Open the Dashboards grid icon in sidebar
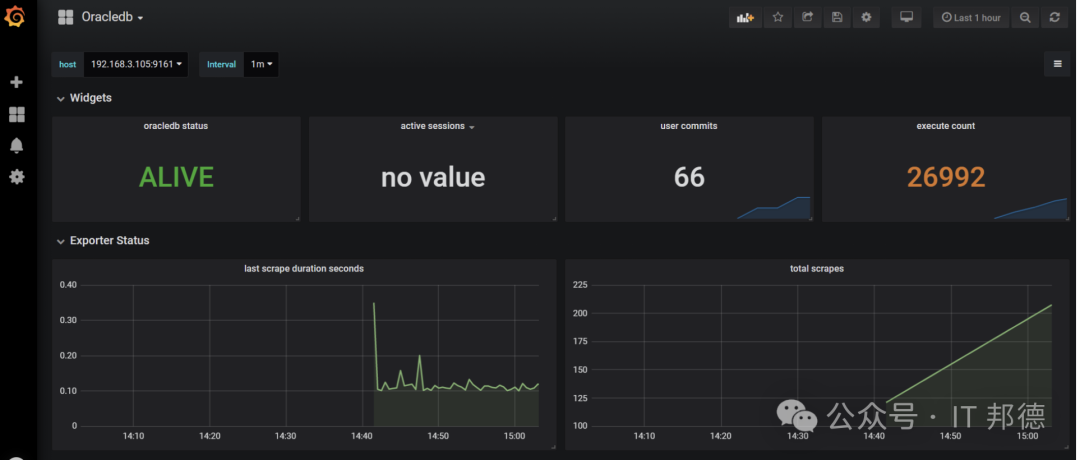 17,114
